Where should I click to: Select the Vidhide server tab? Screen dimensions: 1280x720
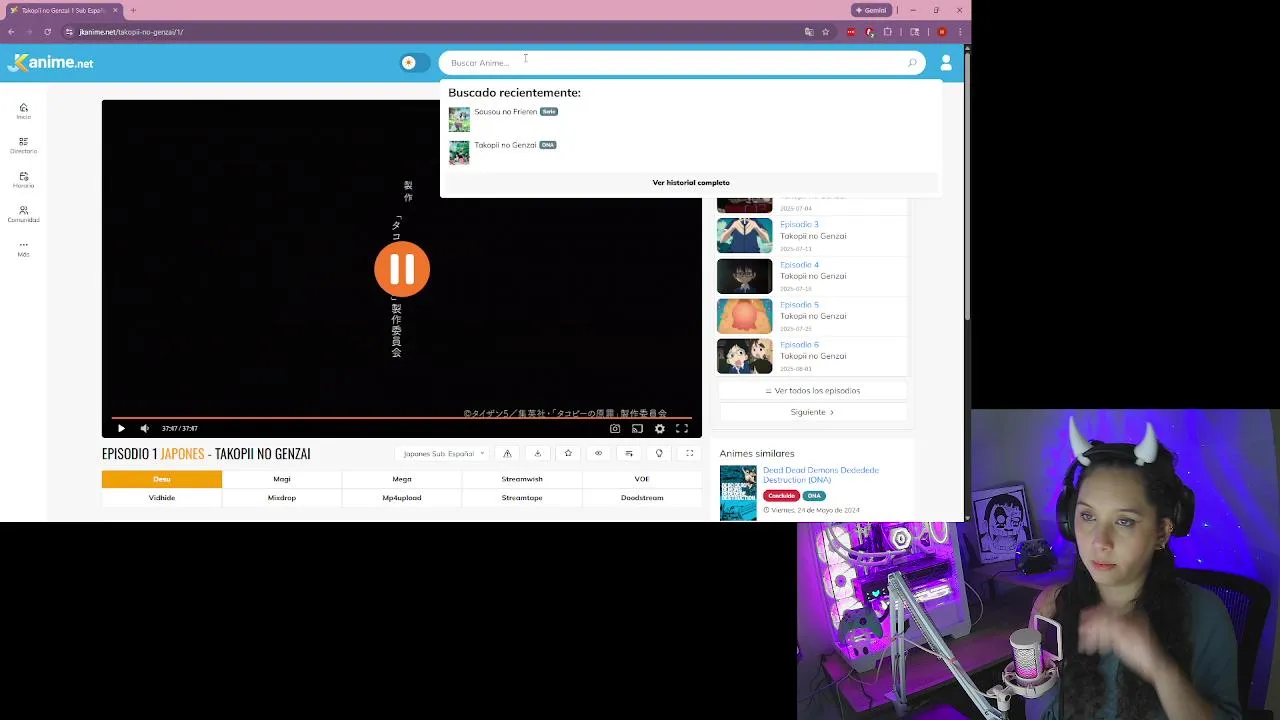tap(162, 498)
